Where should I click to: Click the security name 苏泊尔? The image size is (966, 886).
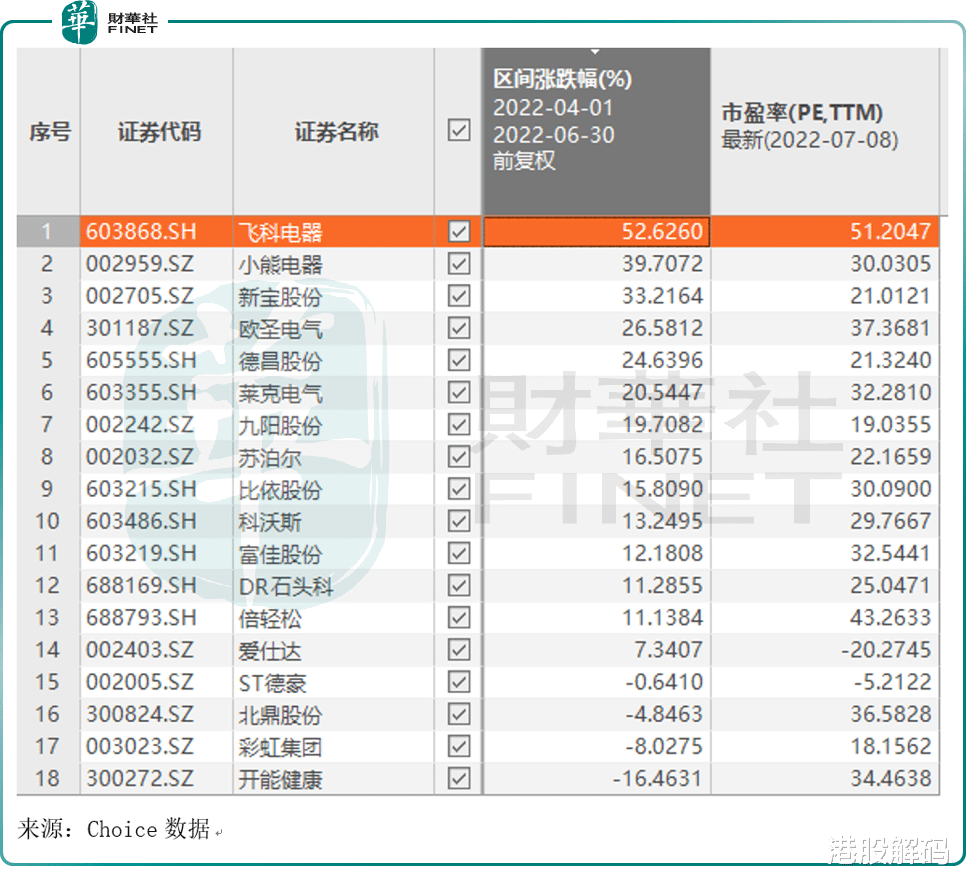point(270,456)
